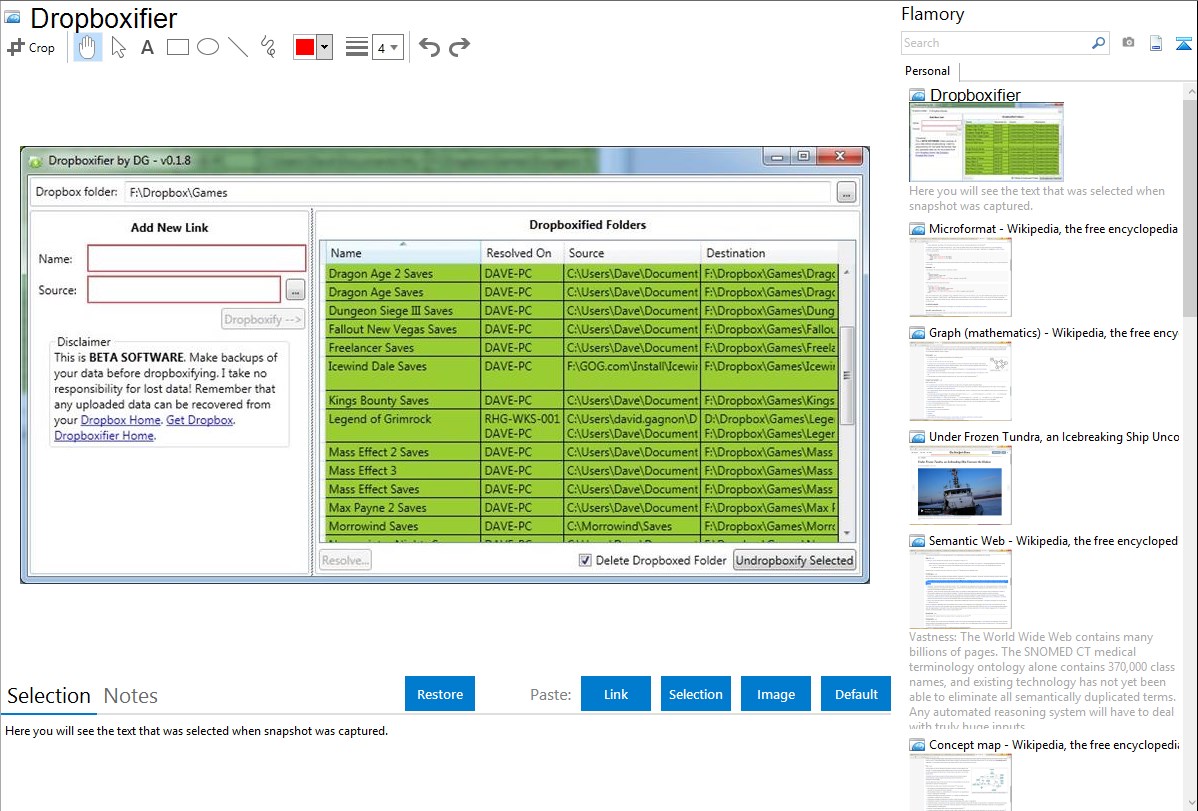Open the annotation color dropdown arrow
Screen dimensions: 1198x811
[324, 47]
